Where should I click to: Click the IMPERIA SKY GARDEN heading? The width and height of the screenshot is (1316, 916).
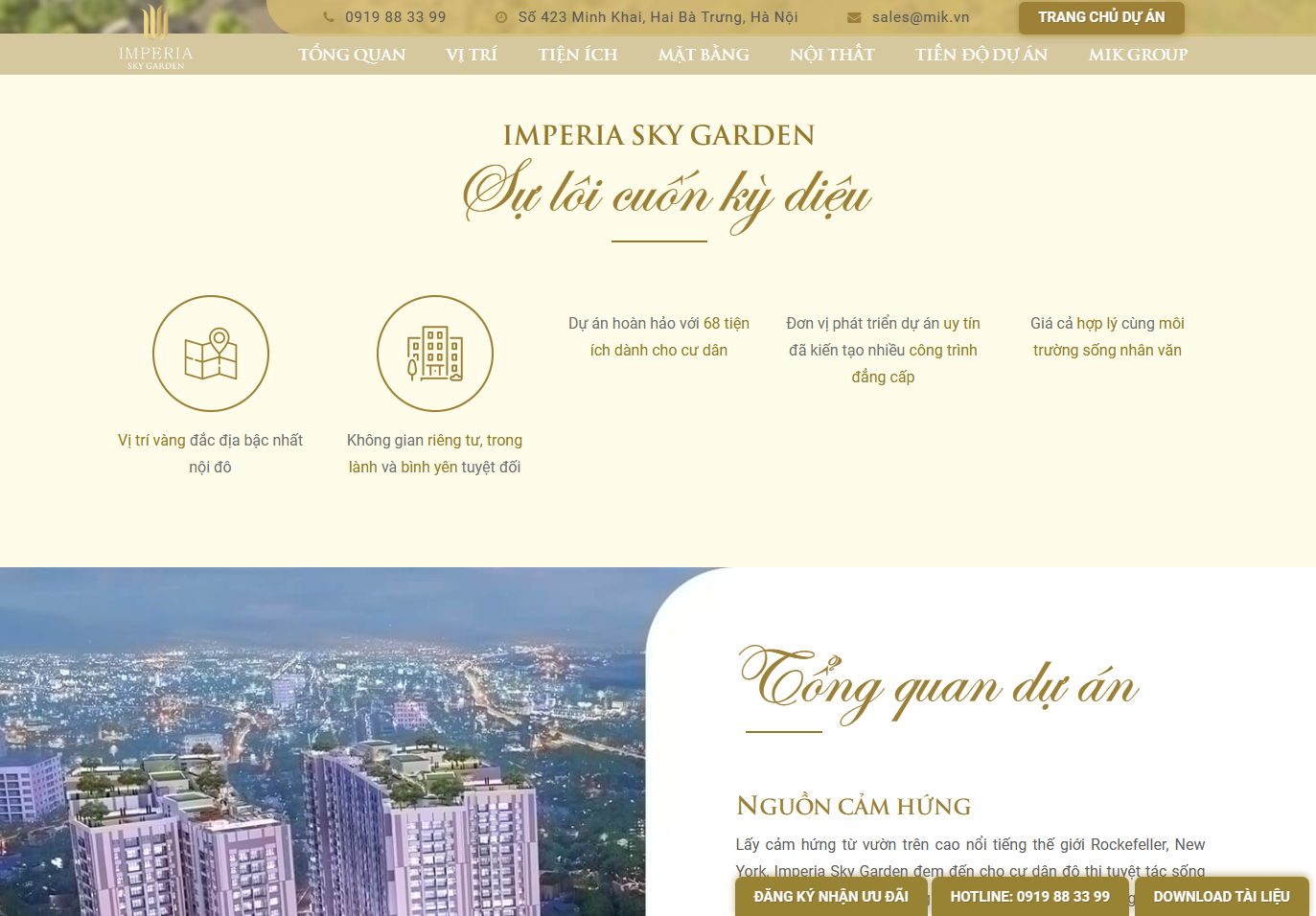[x=658, y=135]
